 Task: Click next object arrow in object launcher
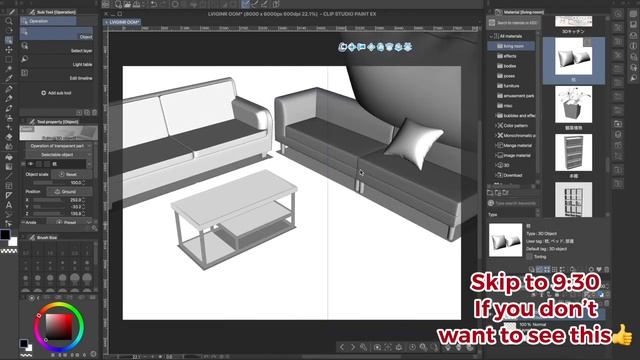(353, 347)
